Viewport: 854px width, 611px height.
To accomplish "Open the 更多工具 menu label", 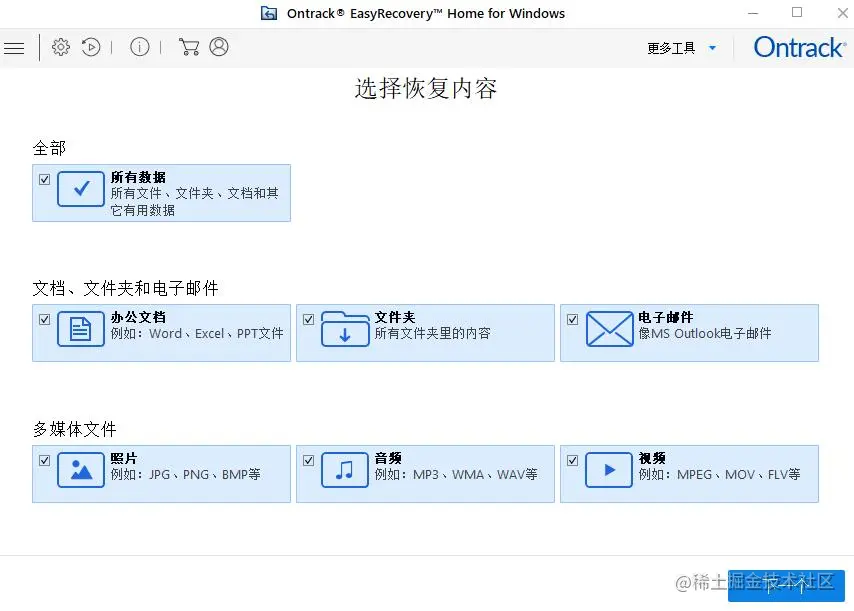I will point(671,48).
